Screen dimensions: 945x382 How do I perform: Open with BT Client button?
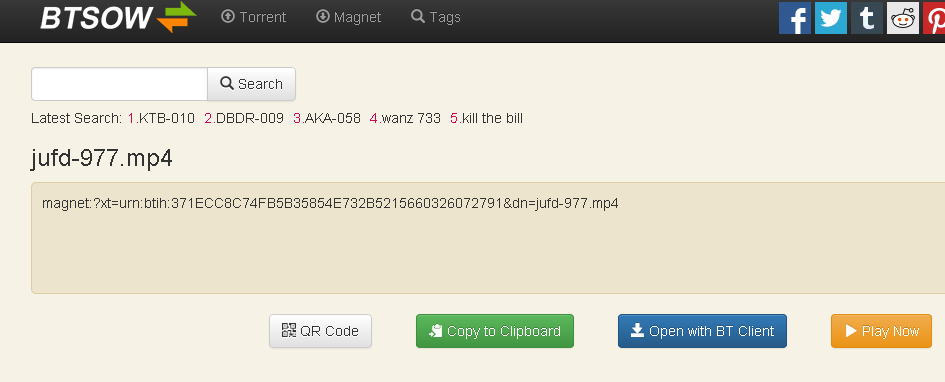tap(702, 331)
